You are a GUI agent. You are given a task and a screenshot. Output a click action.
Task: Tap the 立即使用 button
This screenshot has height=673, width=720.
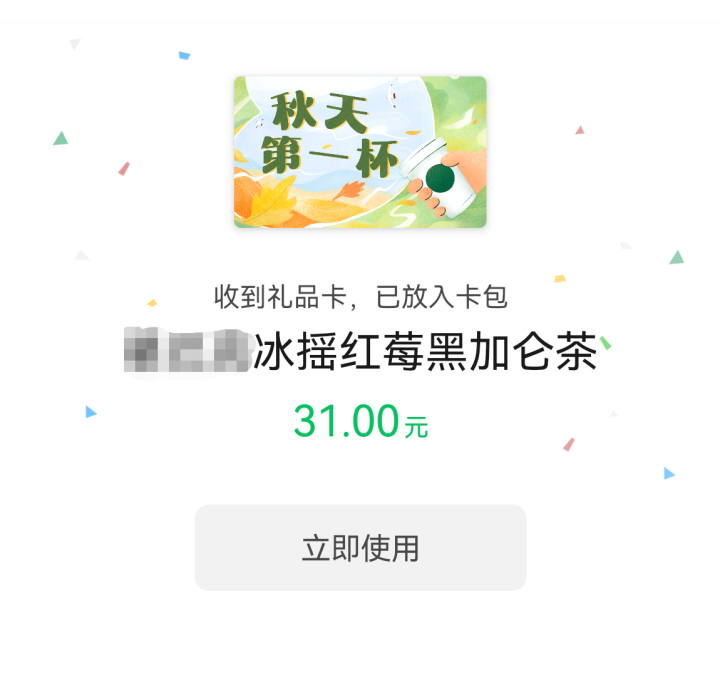click(x=360, y=548)
